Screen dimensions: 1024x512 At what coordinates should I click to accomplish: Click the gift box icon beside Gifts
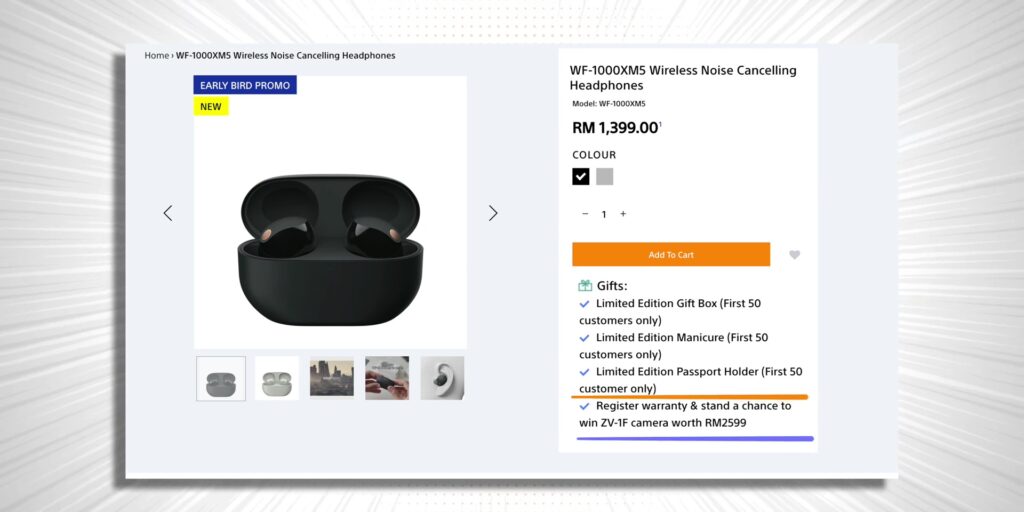tap(585, 285)
